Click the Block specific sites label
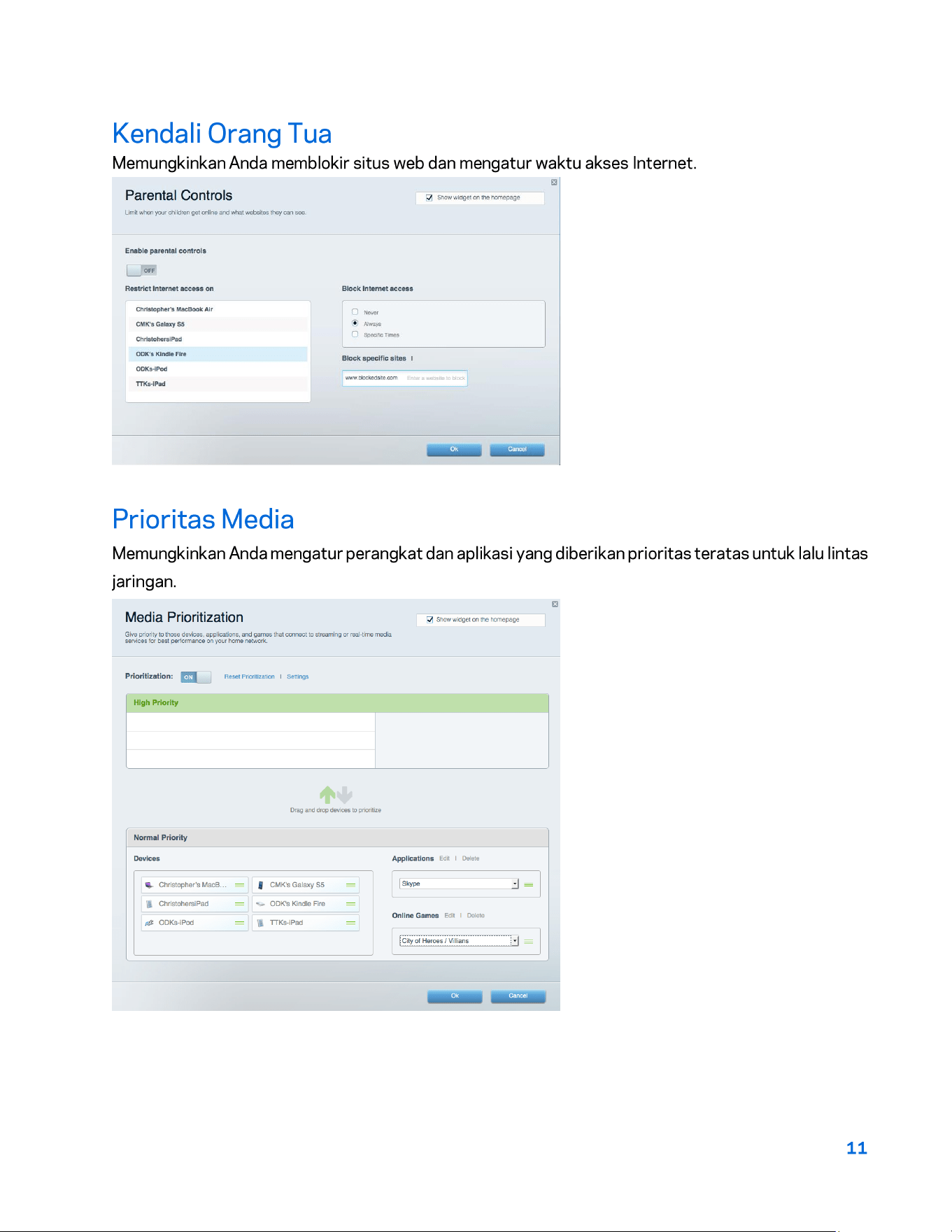This screenshot has height=1232, width=952. pos(374,358)
